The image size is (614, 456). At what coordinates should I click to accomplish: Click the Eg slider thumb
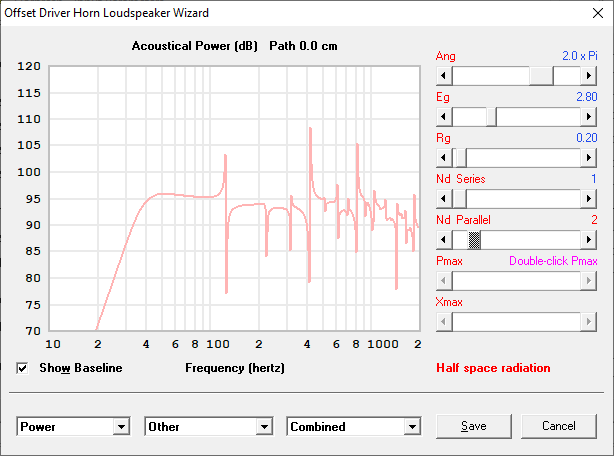[491, 117]
